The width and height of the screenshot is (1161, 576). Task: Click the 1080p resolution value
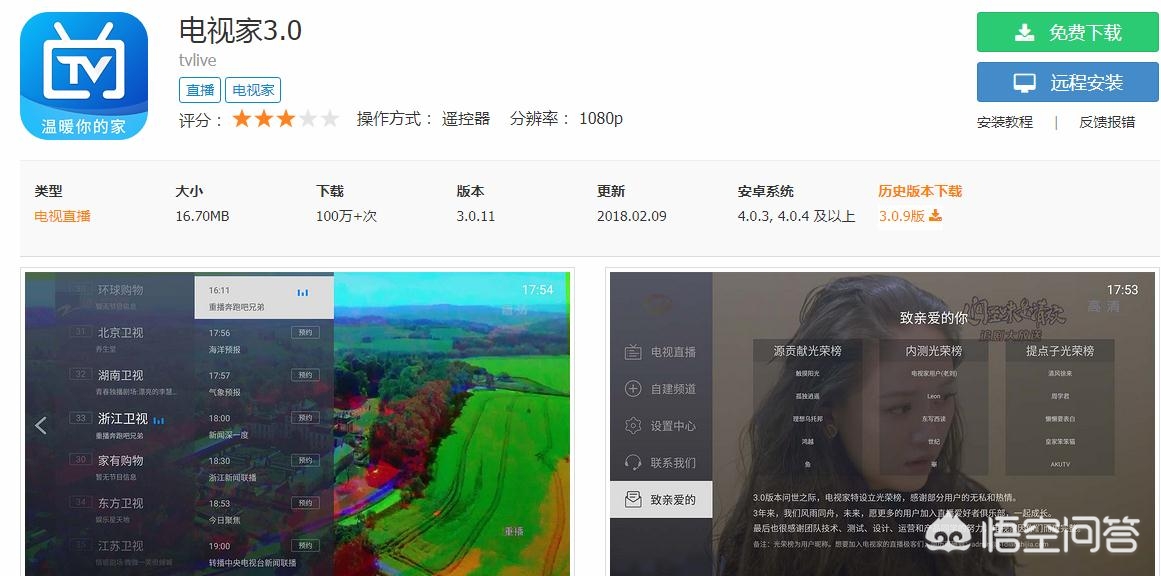click(x=600, y=118)
